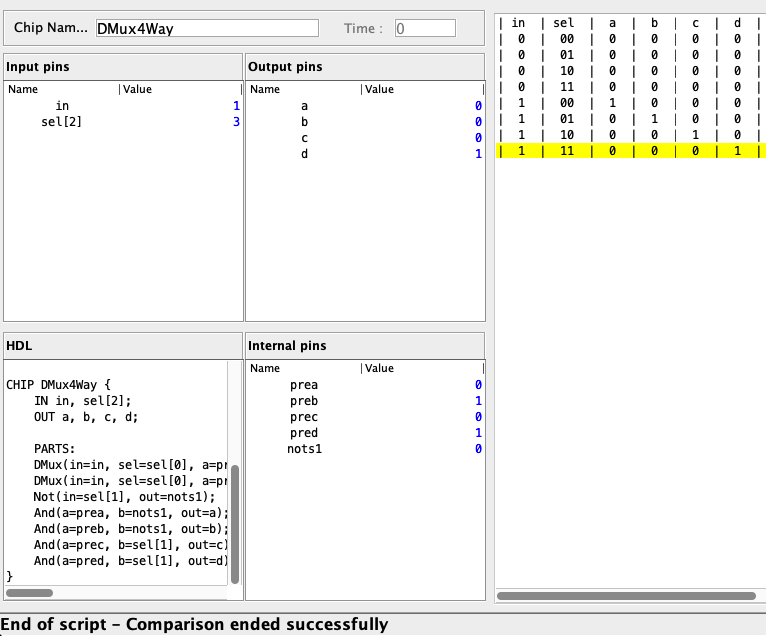The width and height of the screenshot is (766, 636).
Task: Select output pin d row
Action: (x=365, y=154)
